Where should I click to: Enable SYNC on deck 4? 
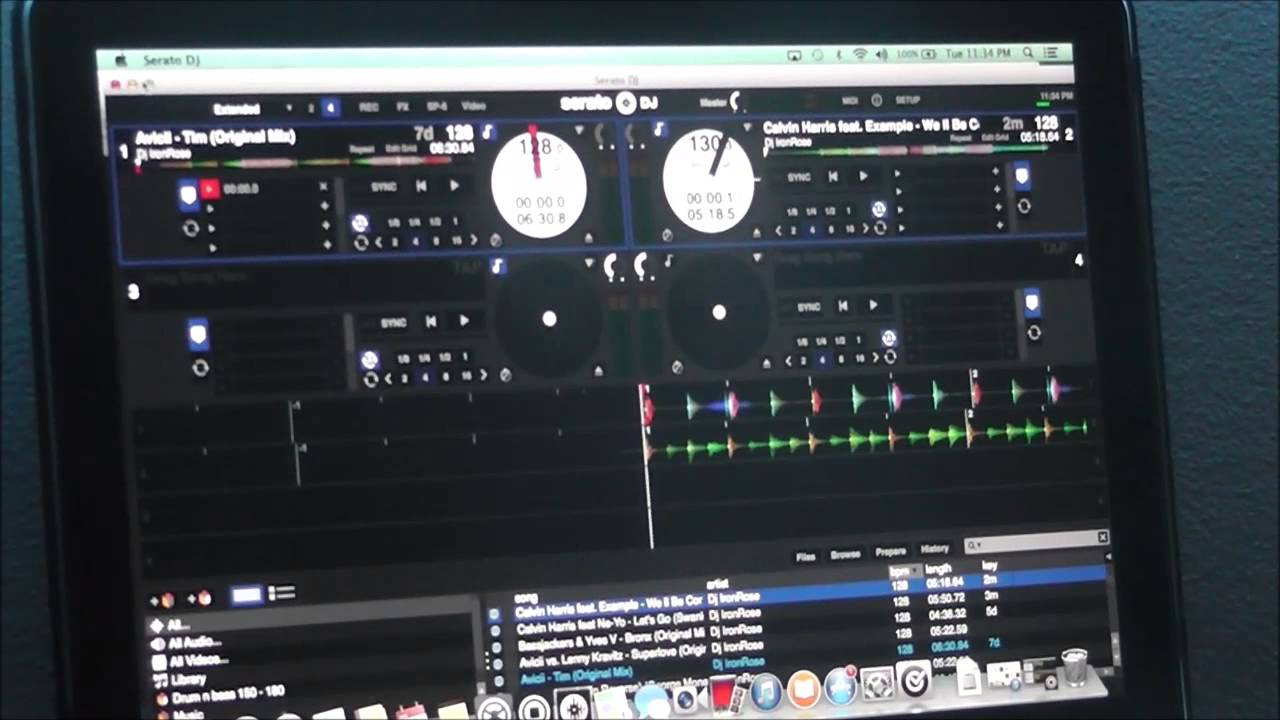point(808,306)
